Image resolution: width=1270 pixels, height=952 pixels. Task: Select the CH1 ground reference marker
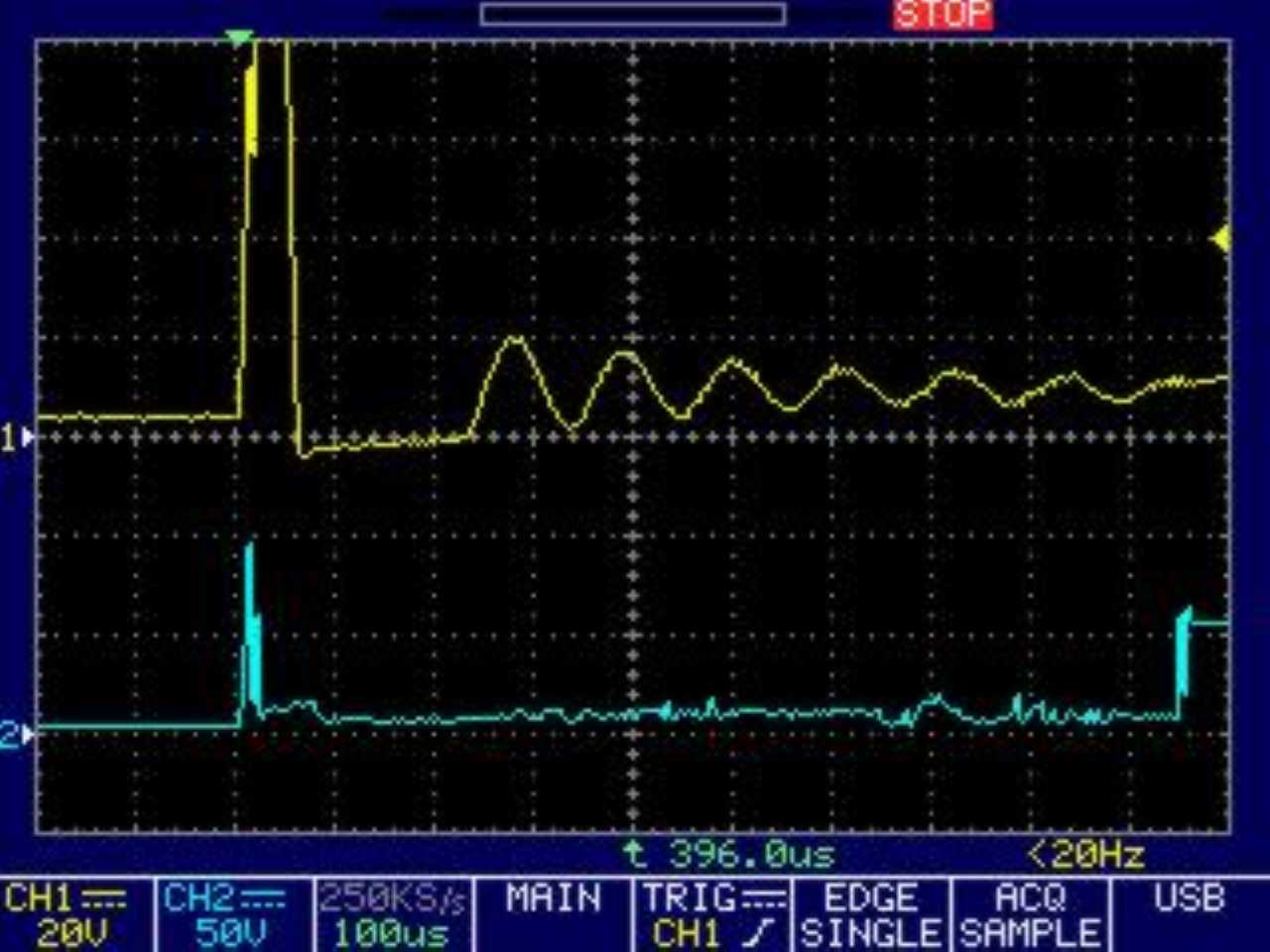17,436
